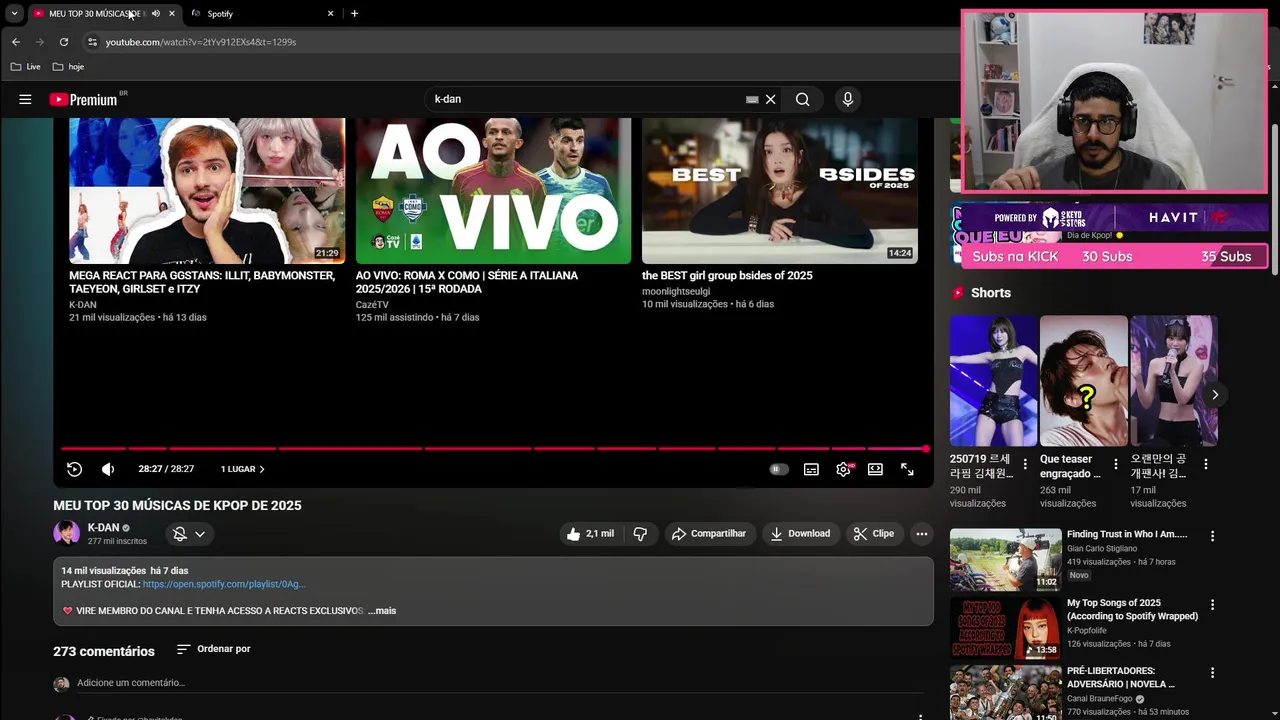
Task: Expand the 1 LUGAR chapter chevron
Action: 262,469
